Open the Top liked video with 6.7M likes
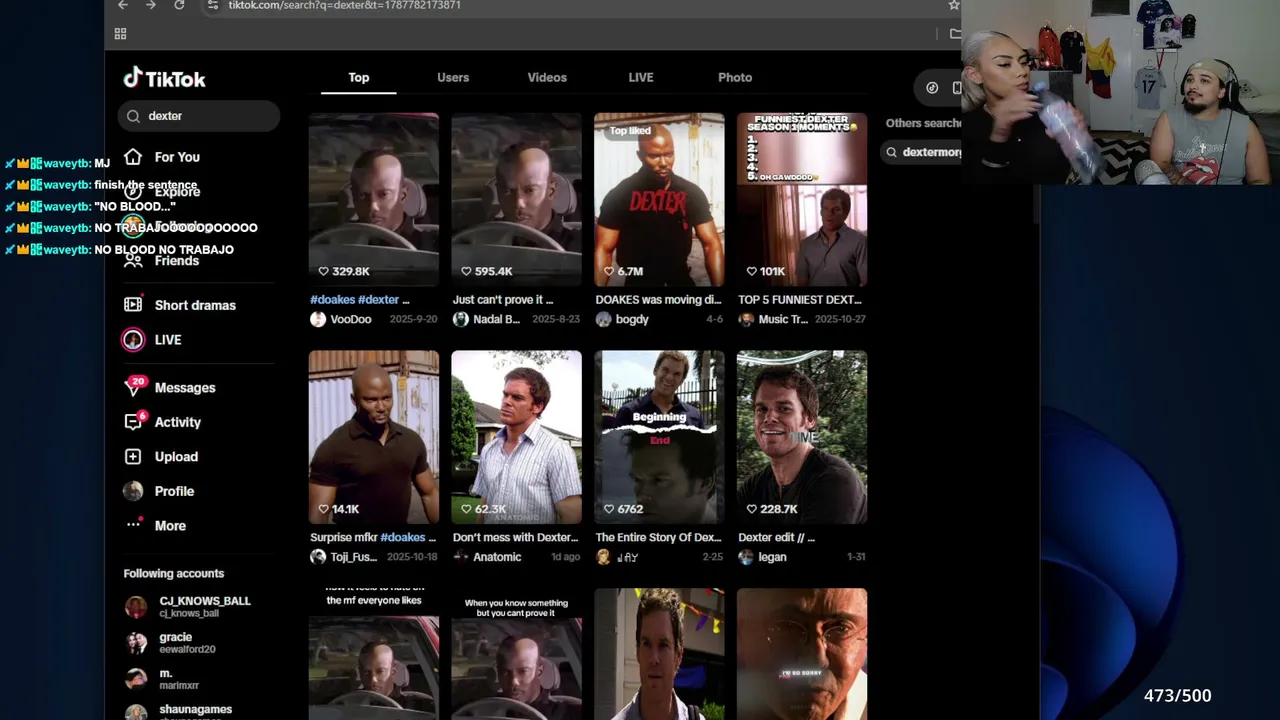This screenshot has height=720, width=1280. (659, 200)
